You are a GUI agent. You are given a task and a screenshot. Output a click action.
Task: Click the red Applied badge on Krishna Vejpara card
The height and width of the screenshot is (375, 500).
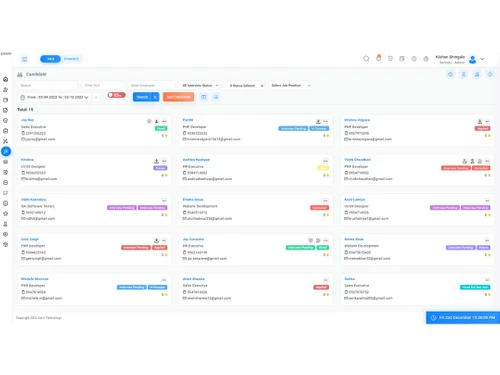(482, 128)
